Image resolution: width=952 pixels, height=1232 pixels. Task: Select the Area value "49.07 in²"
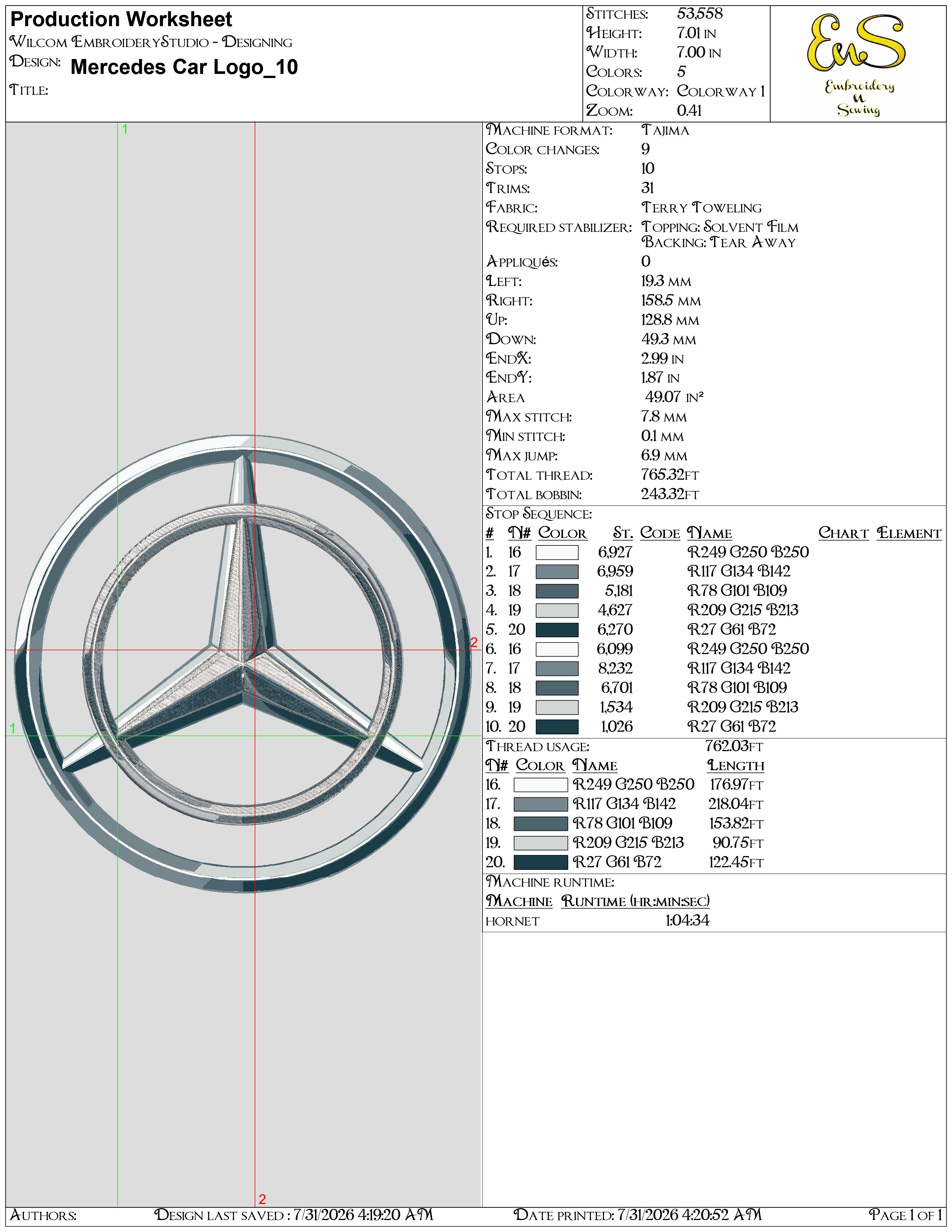tap(675, 397)
